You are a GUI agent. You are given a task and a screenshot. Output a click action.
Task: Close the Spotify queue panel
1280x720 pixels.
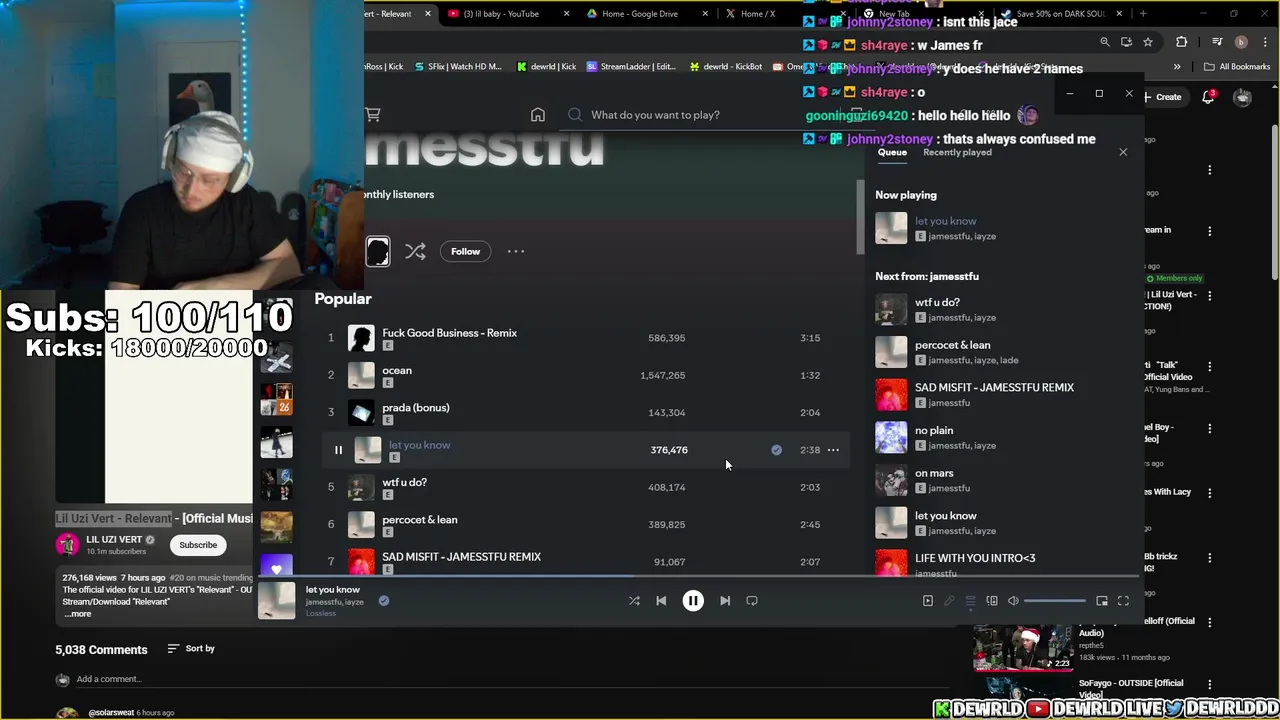point(1123,152)
